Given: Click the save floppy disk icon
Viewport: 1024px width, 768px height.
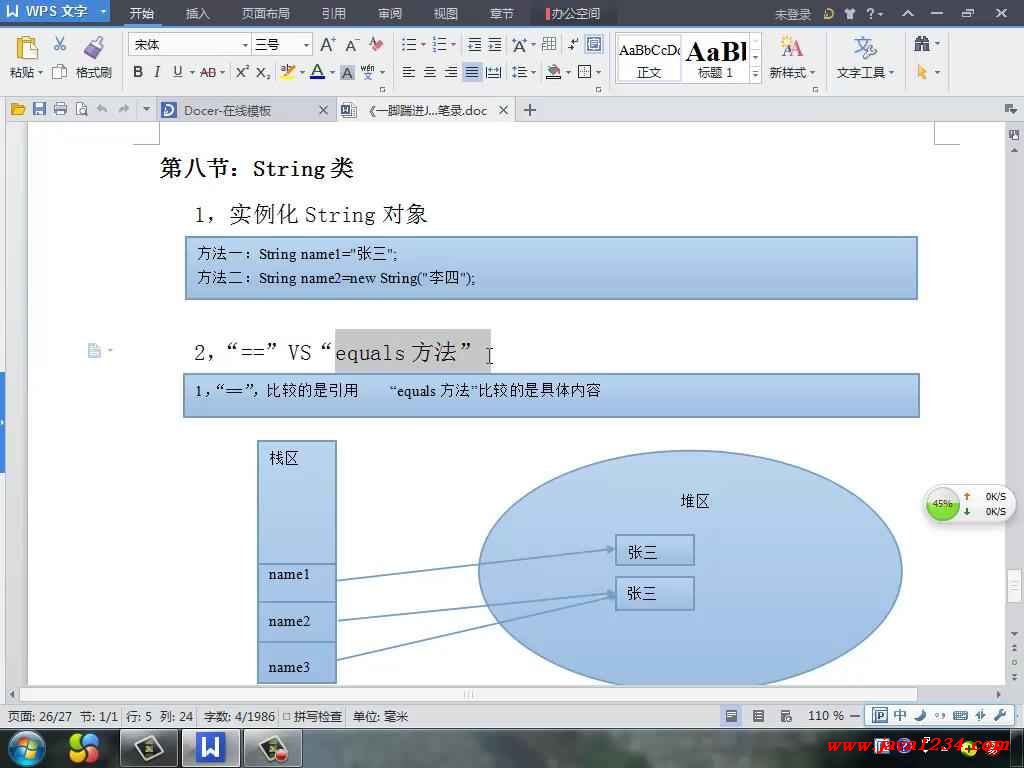Looking at the screenshot, I should pyautogui.click(x=39, y=110).
